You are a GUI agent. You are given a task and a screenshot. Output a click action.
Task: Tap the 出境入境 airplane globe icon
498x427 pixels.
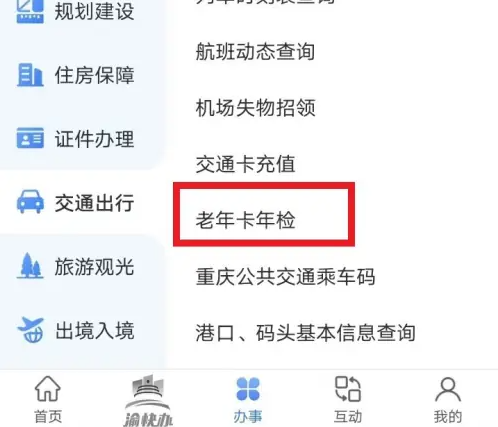coord(30,330)
